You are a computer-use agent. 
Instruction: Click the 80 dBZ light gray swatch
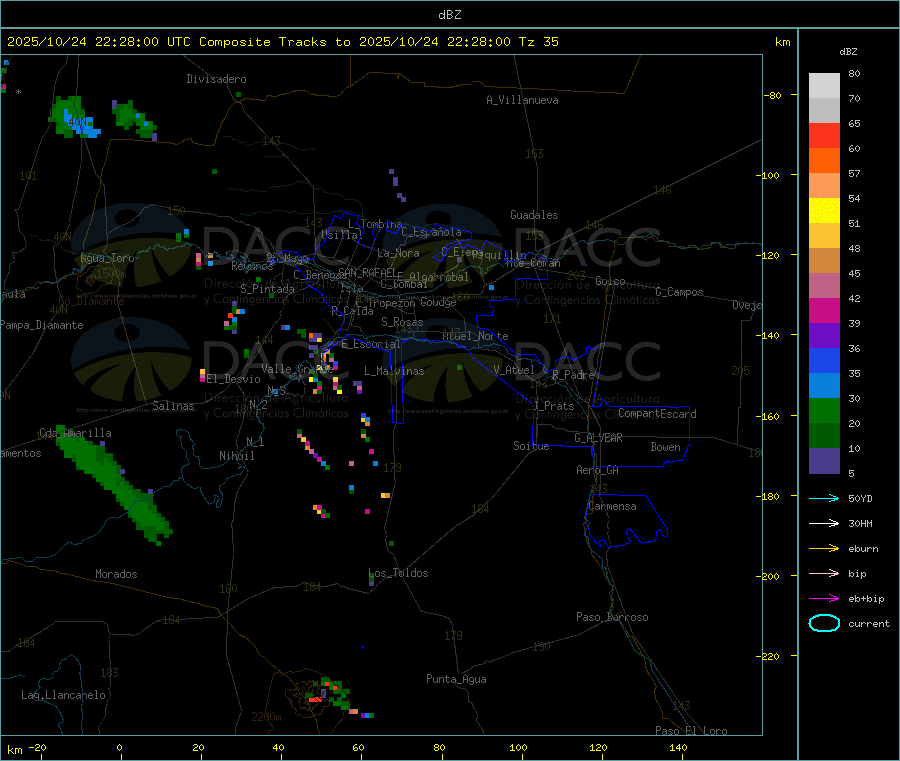[824, 86]
